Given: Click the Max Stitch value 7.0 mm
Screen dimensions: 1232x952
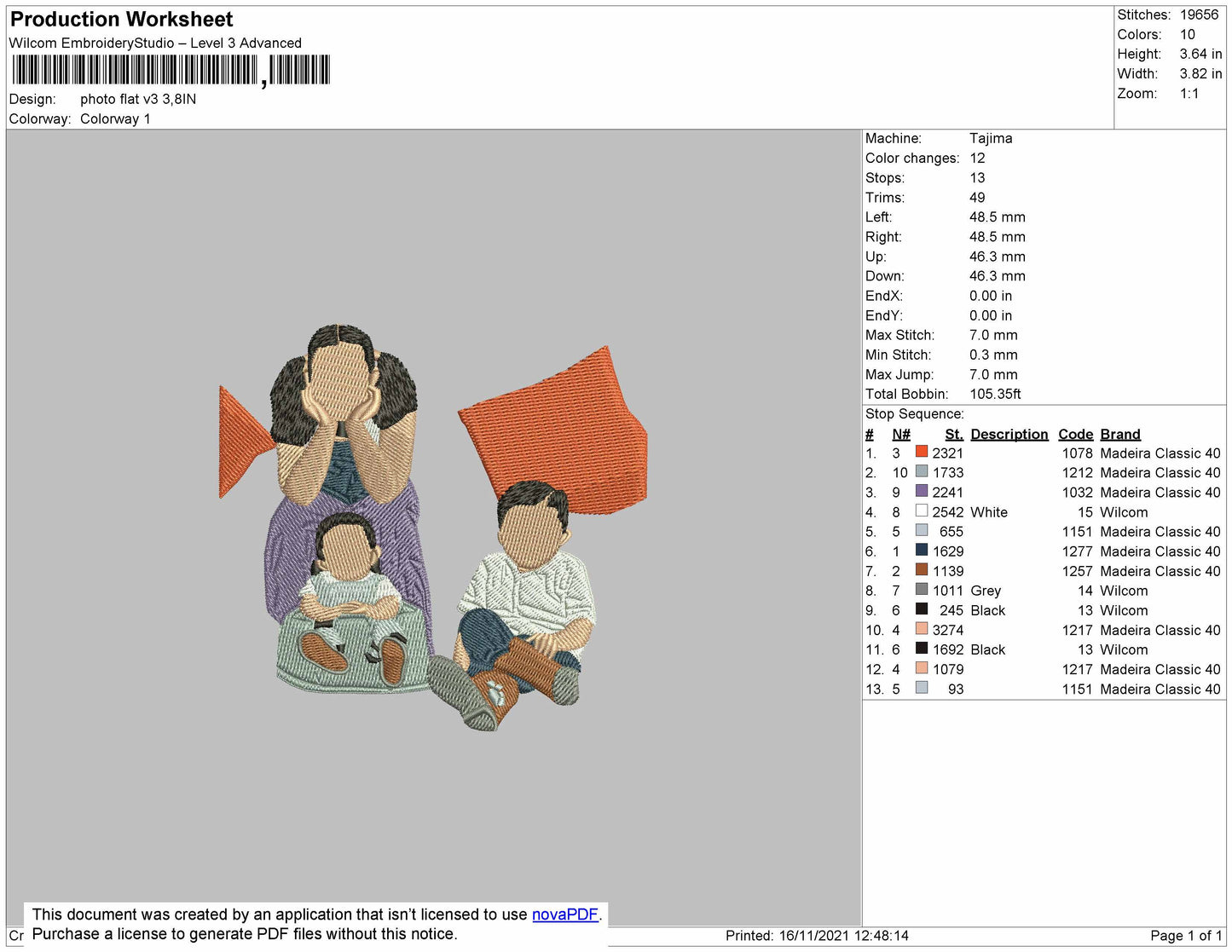Looking at the screenshot, I should (x=993, y=335).
